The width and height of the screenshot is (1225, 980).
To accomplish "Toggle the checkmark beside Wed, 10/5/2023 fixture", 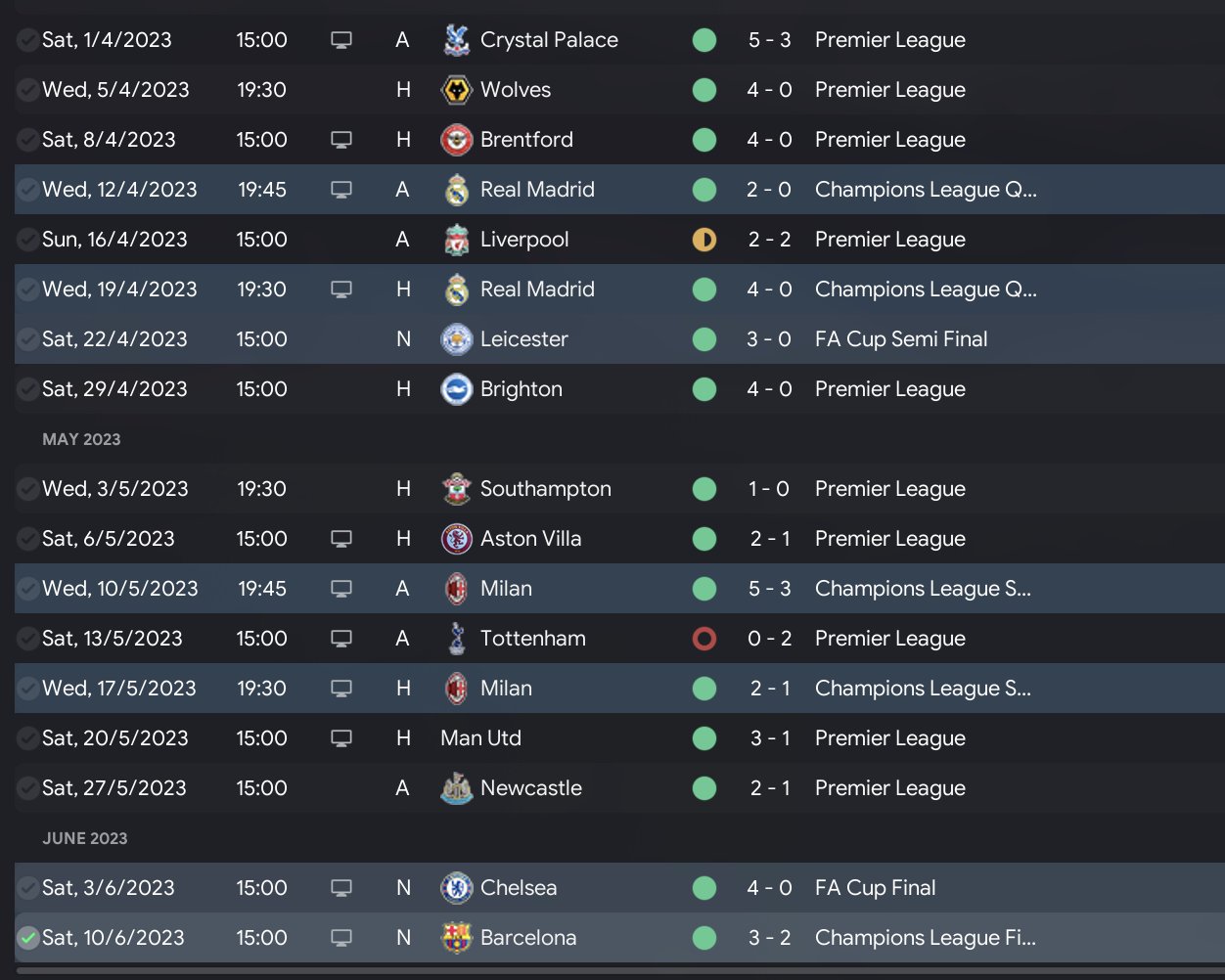I will (x=27, y=589).
